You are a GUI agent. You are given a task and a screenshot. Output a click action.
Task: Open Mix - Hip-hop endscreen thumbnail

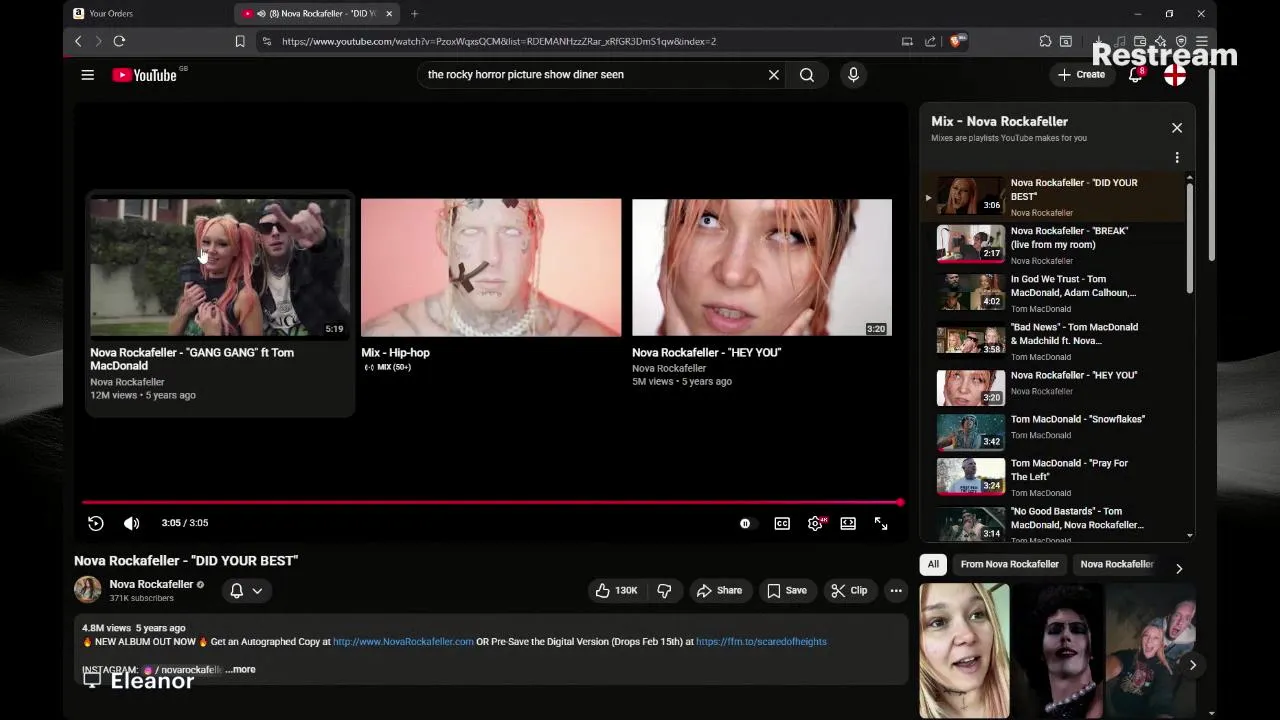[491, 267]
